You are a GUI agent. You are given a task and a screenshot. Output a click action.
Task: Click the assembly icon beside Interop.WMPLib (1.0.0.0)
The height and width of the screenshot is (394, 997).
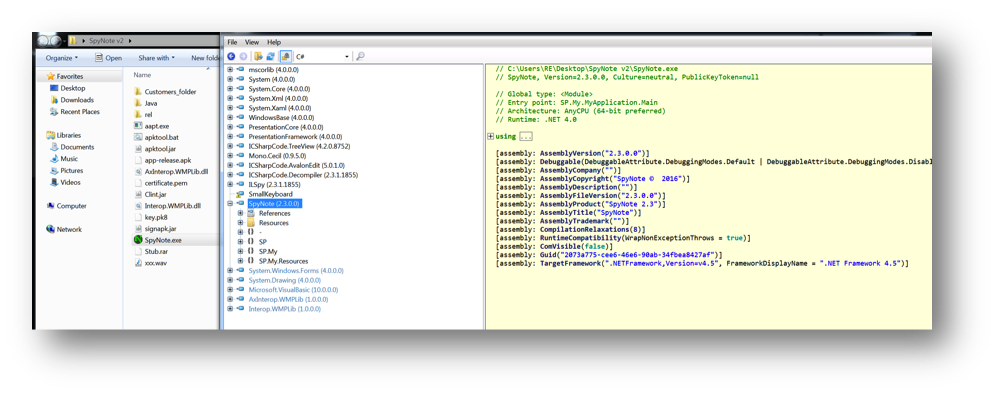pos(240,309)
